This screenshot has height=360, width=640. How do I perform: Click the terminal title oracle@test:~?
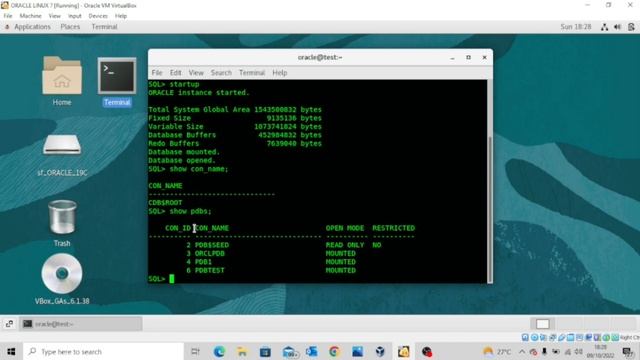click(320, 57)
